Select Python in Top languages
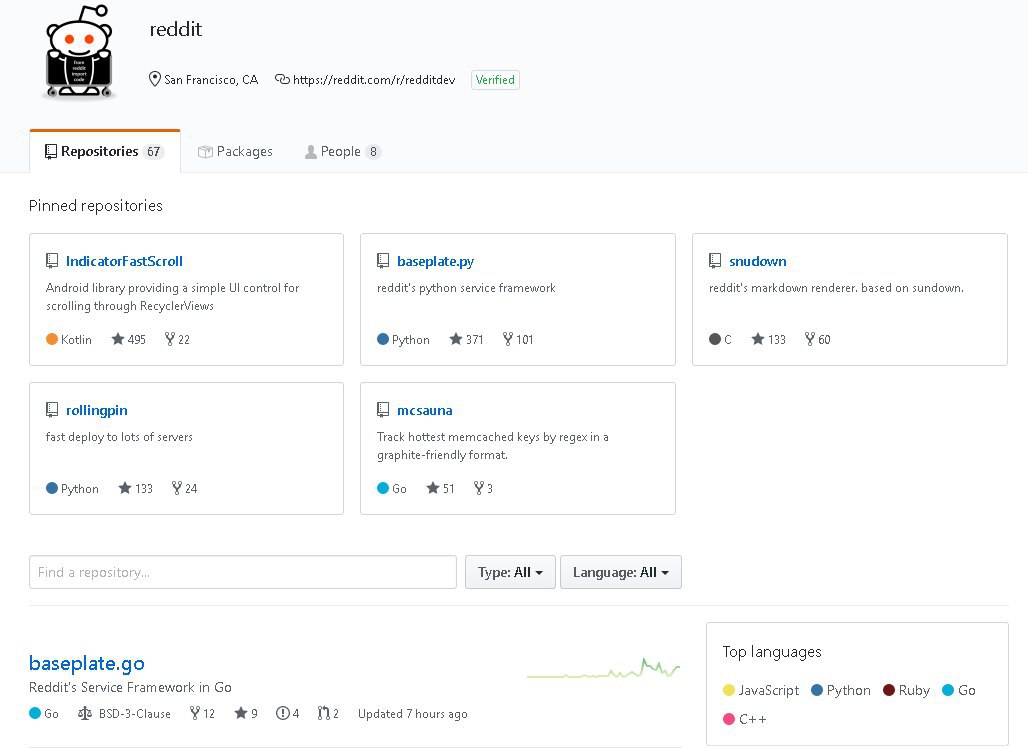The width and height of the screenshot is (1028, 748). tap(840, 690)
